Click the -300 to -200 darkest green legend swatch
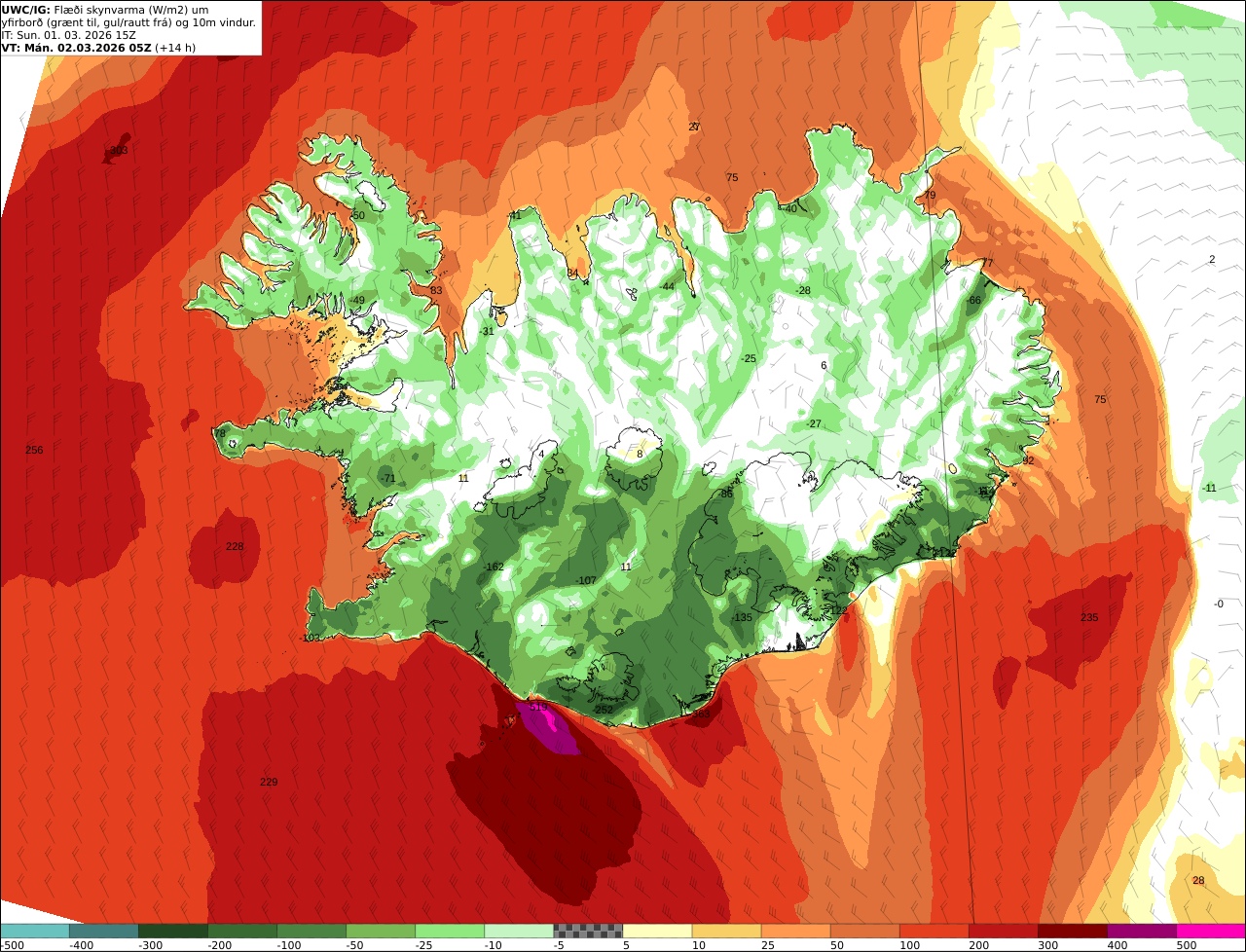Image resolution: width=1246 pixels, height=952 pixels. [x=173, y=931]
